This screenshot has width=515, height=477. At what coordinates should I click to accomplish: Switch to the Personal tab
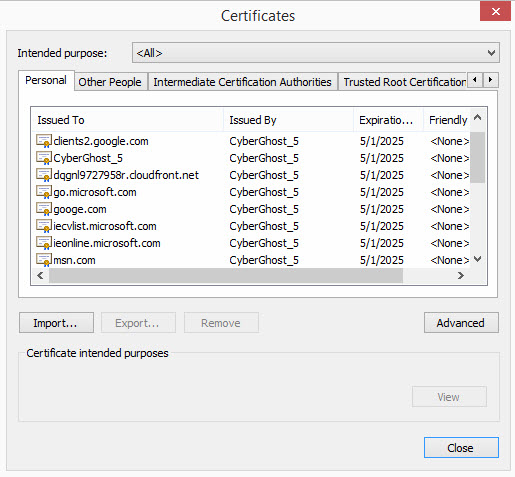pyautogui.click(x=46, y=80)
